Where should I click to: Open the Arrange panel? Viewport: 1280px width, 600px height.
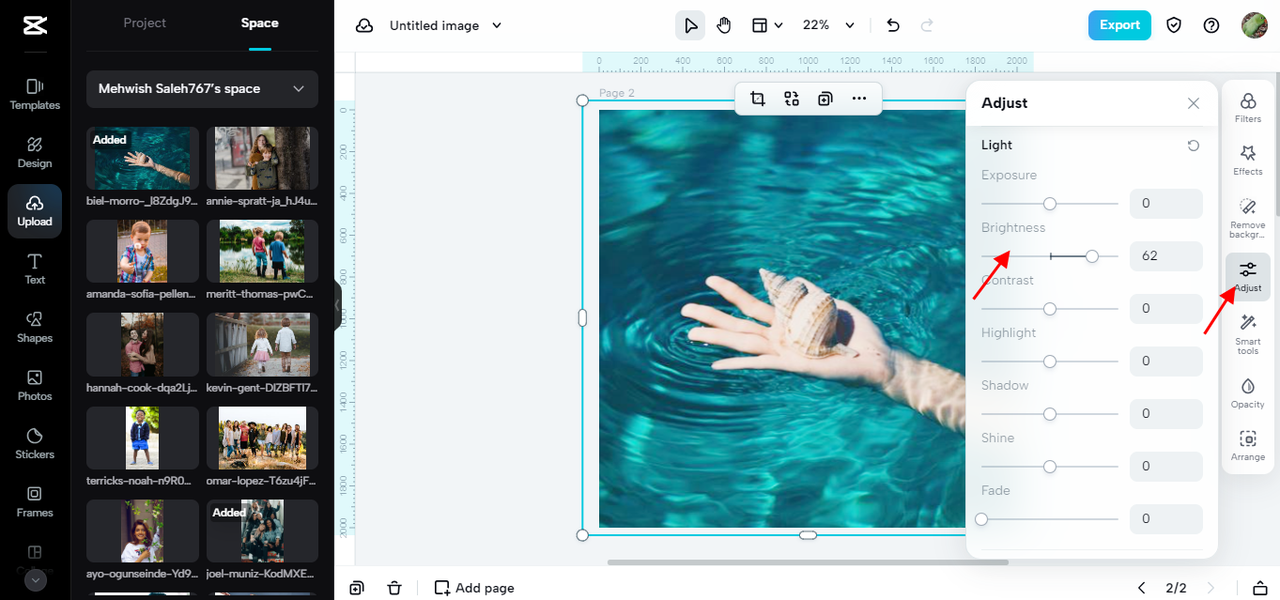1248,446
